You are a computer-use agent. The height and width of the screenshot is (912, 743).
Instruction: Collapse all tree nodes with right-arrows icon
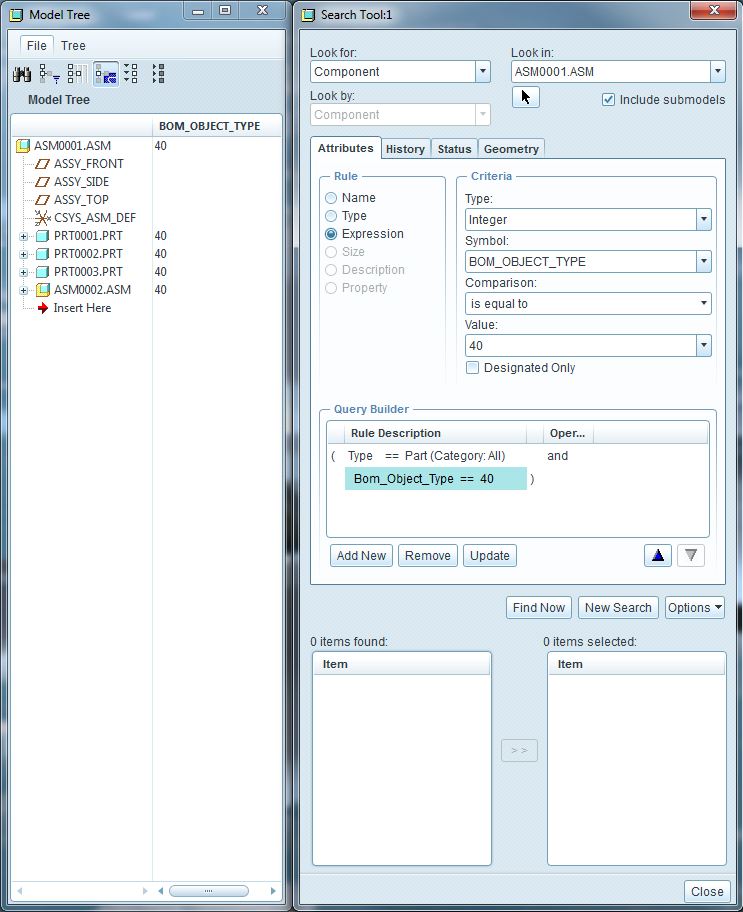pyautogui.click(x=158, y=74)
